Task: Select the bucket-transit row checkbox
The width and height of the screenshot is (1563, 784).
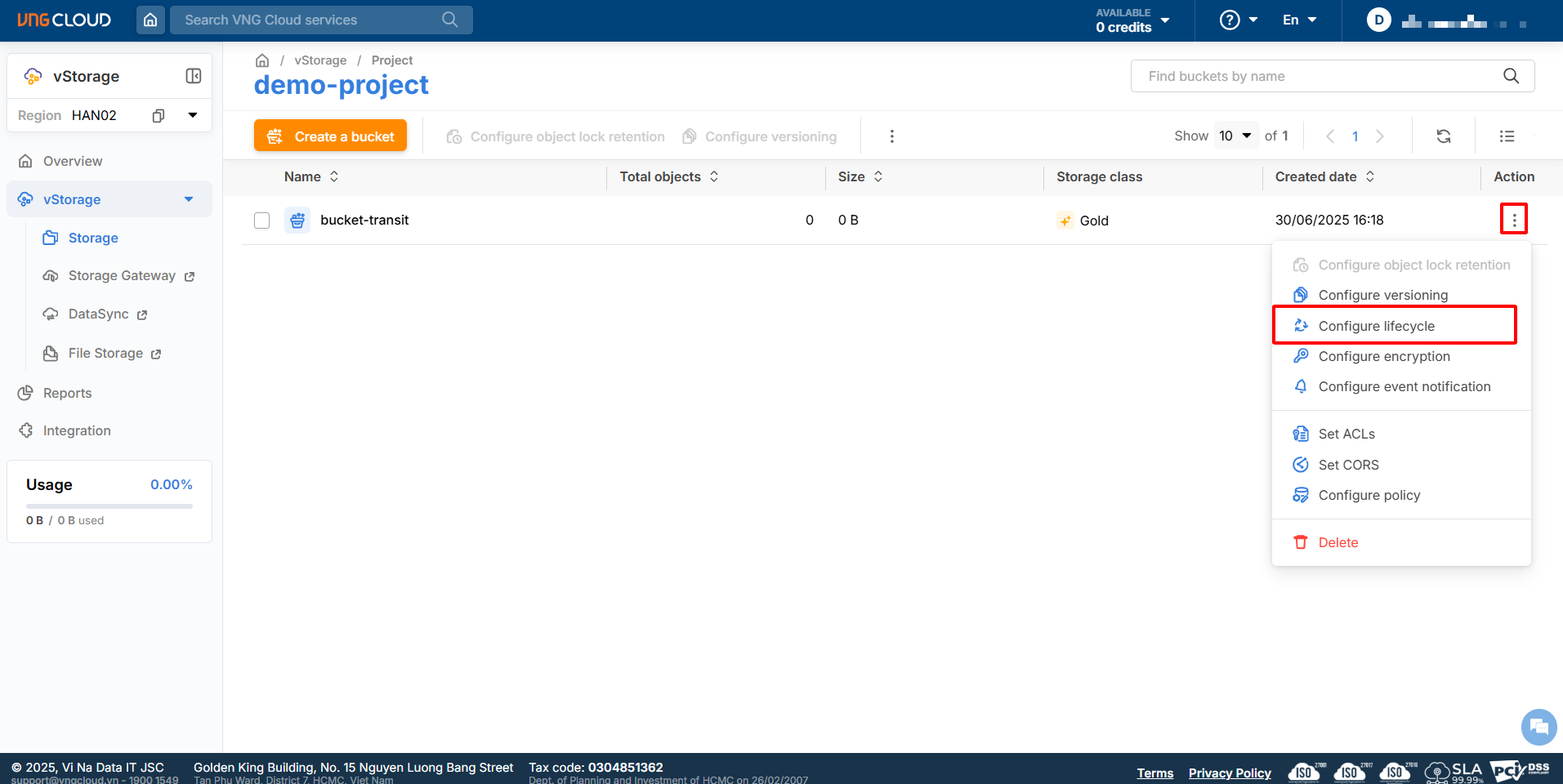Action: pyautogui.click(x=261, y=220)
